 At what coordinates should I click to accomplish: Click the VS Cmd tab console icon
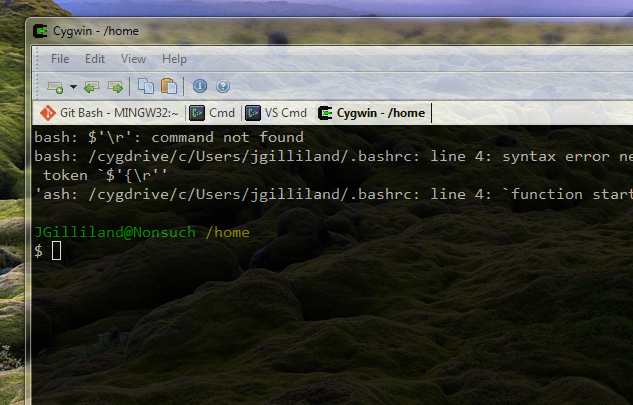tap(253, 113)
